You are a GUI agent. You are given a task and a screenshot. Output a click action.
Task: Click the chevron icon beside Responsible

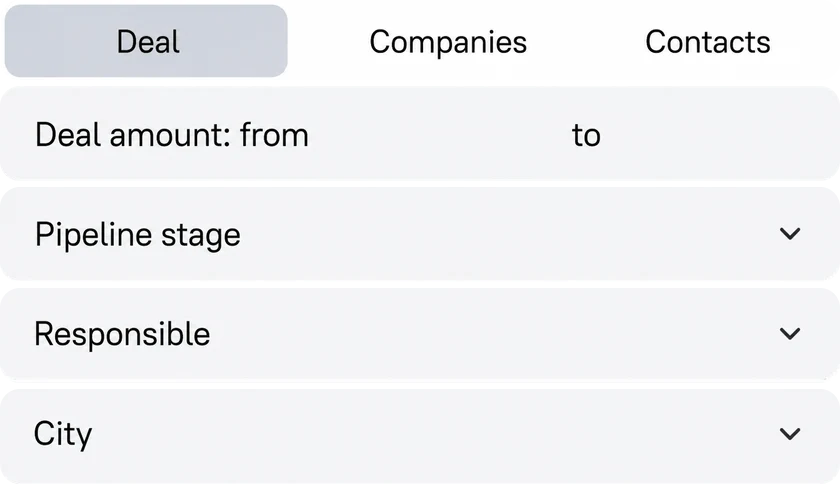(790, 334)
